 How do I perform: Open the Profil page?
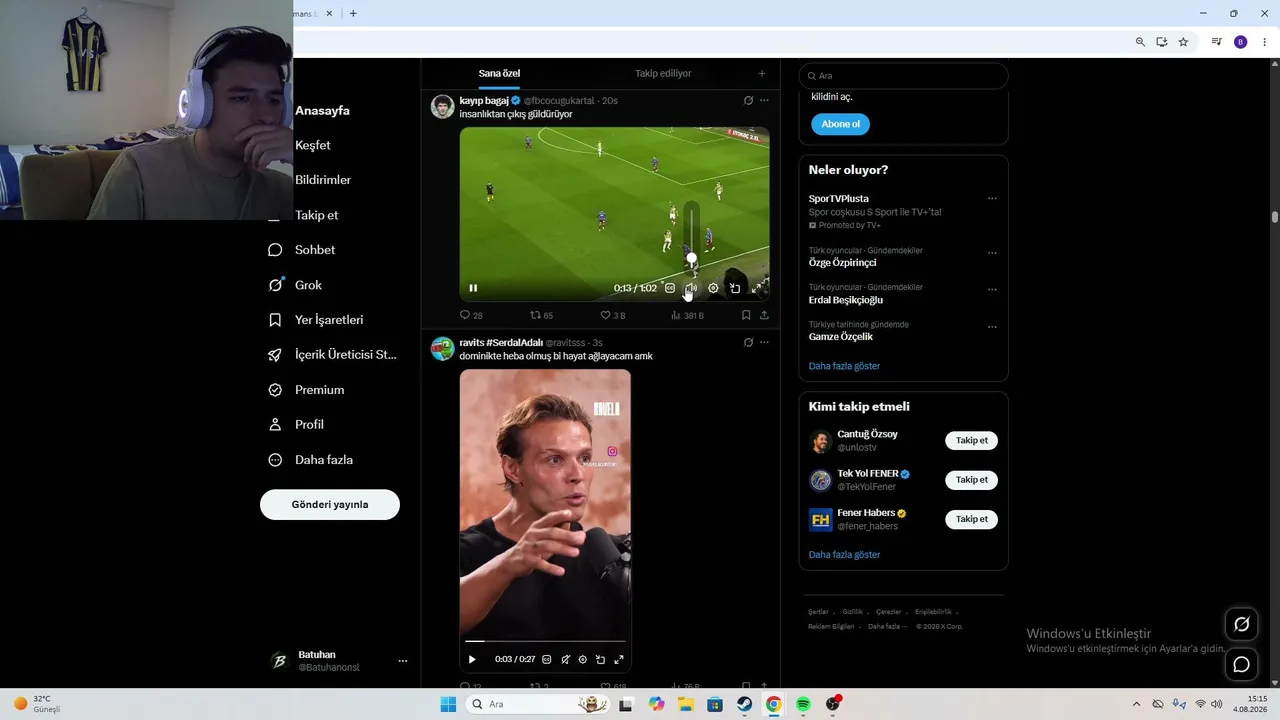(x=309, y=425)
